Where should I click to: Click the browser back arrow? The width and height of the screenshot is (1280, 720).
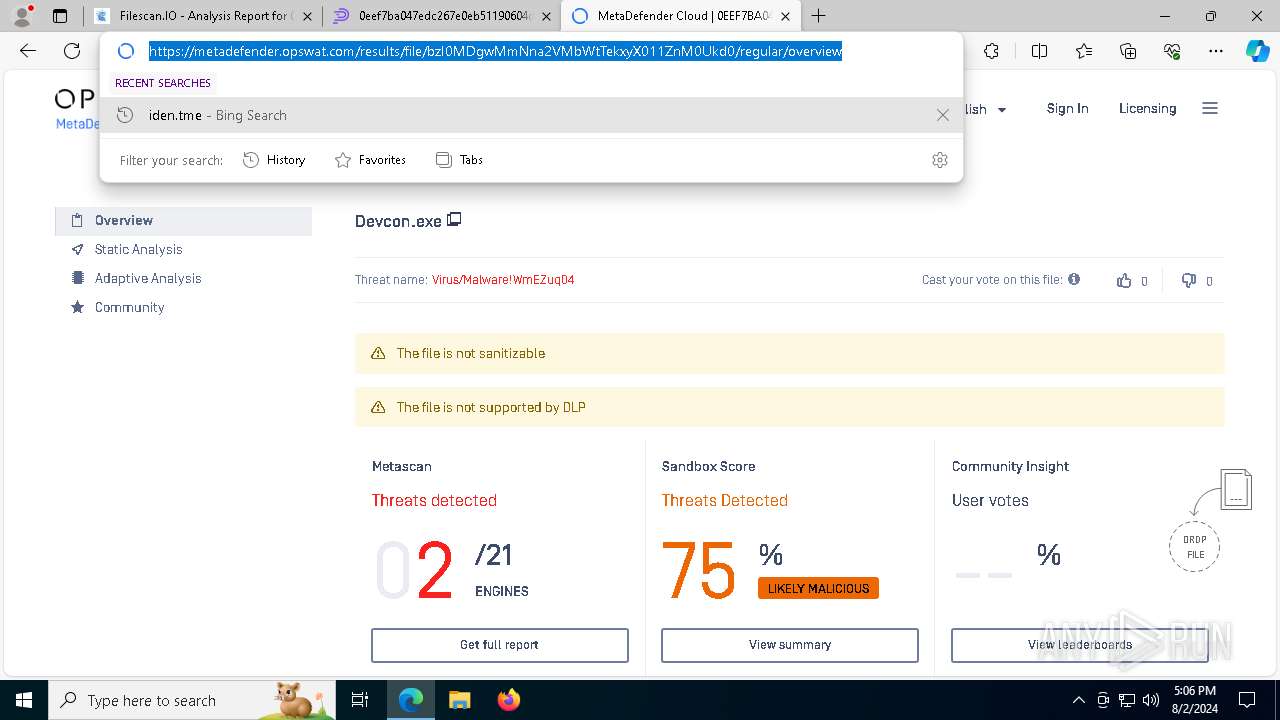tap(28, 51)
